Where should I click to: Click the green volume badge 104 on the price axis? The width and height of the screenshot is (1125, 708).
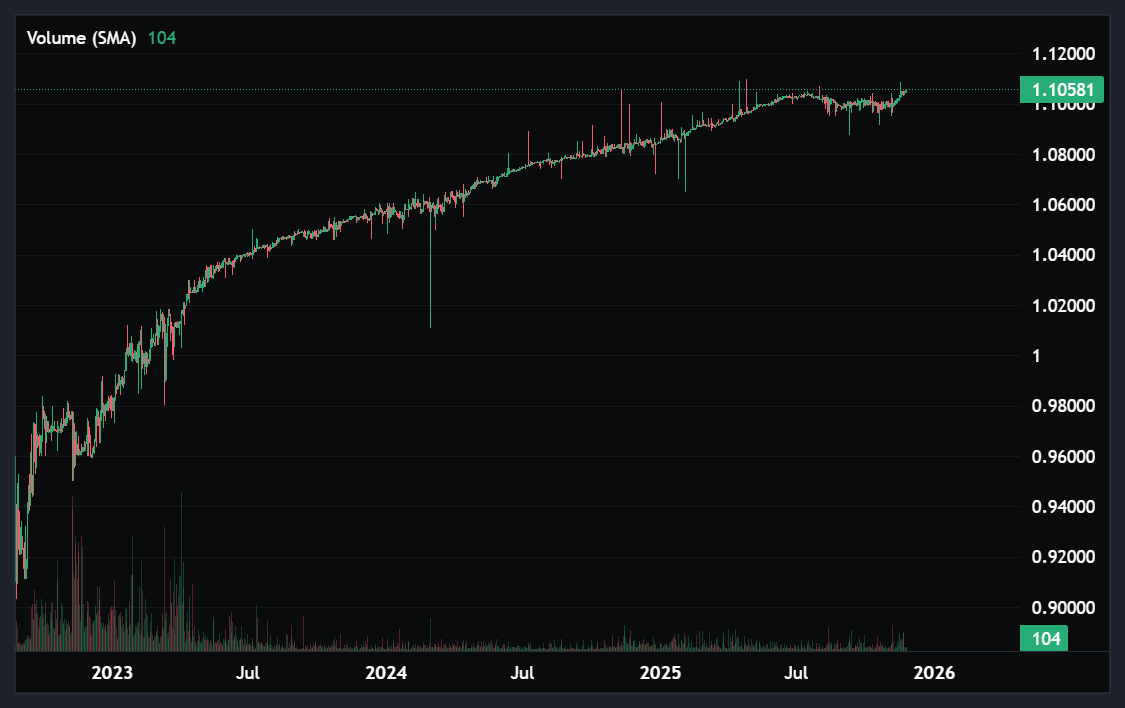[x=1045, y=638]
